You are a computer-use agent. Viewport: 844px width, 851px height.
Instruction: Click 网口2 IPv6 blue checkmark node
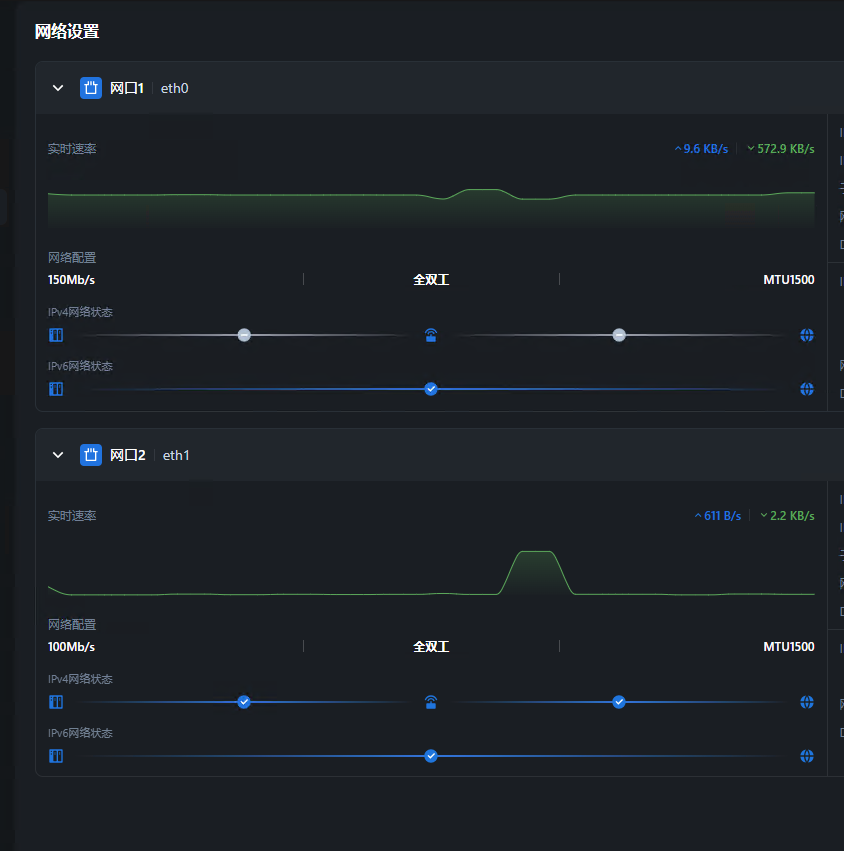tap(431, 755)
